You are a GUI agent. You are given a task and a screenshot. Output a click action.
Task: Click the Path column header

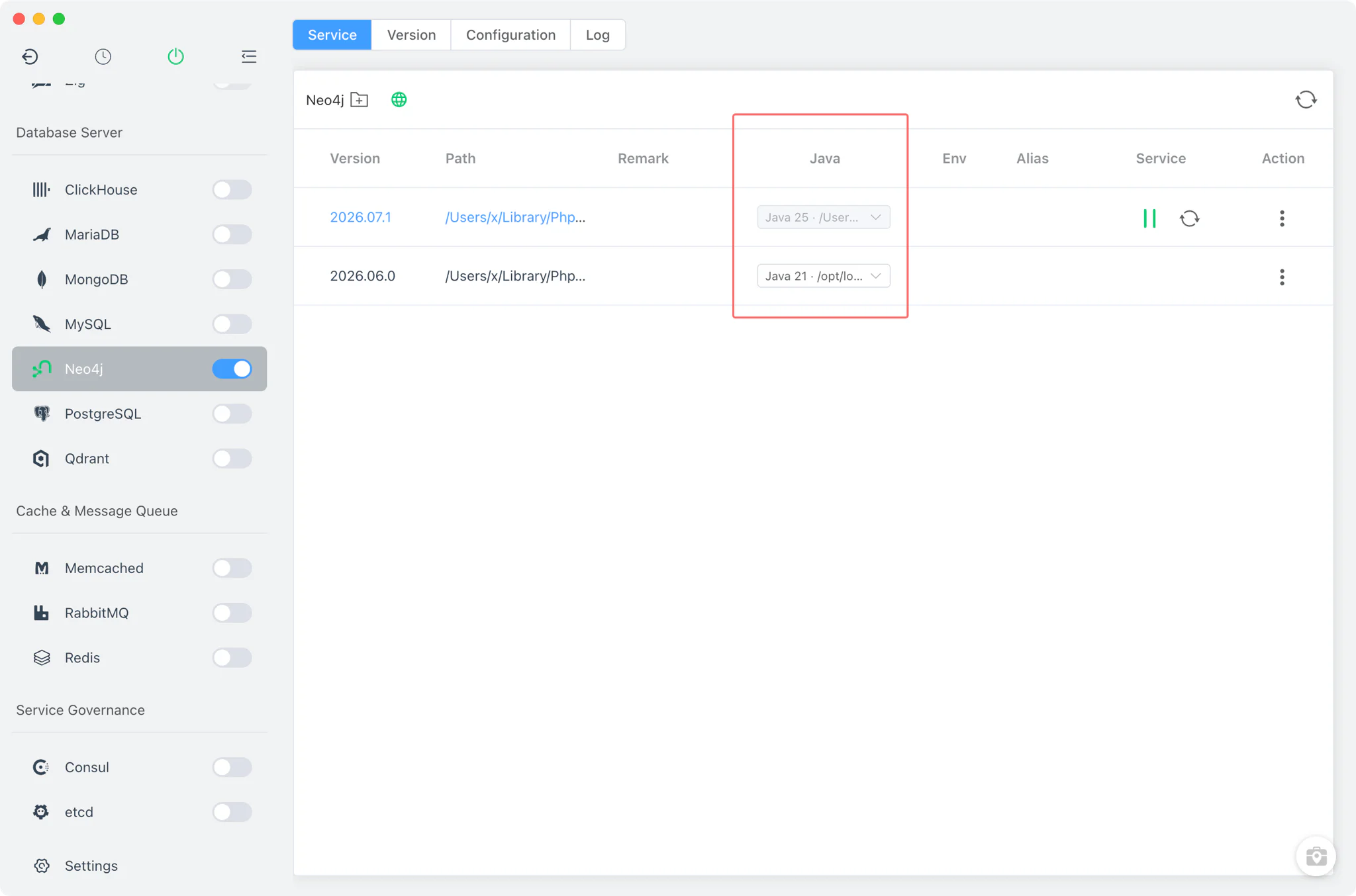pyautogui.click(x=460, y=158)
